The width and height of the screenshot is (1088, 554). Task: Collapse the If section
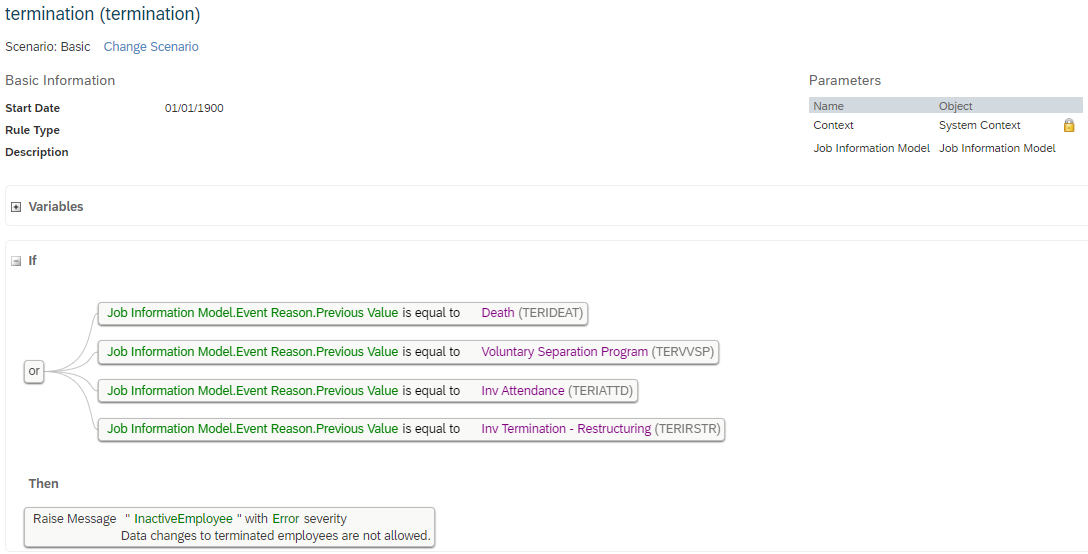point(16,261)
